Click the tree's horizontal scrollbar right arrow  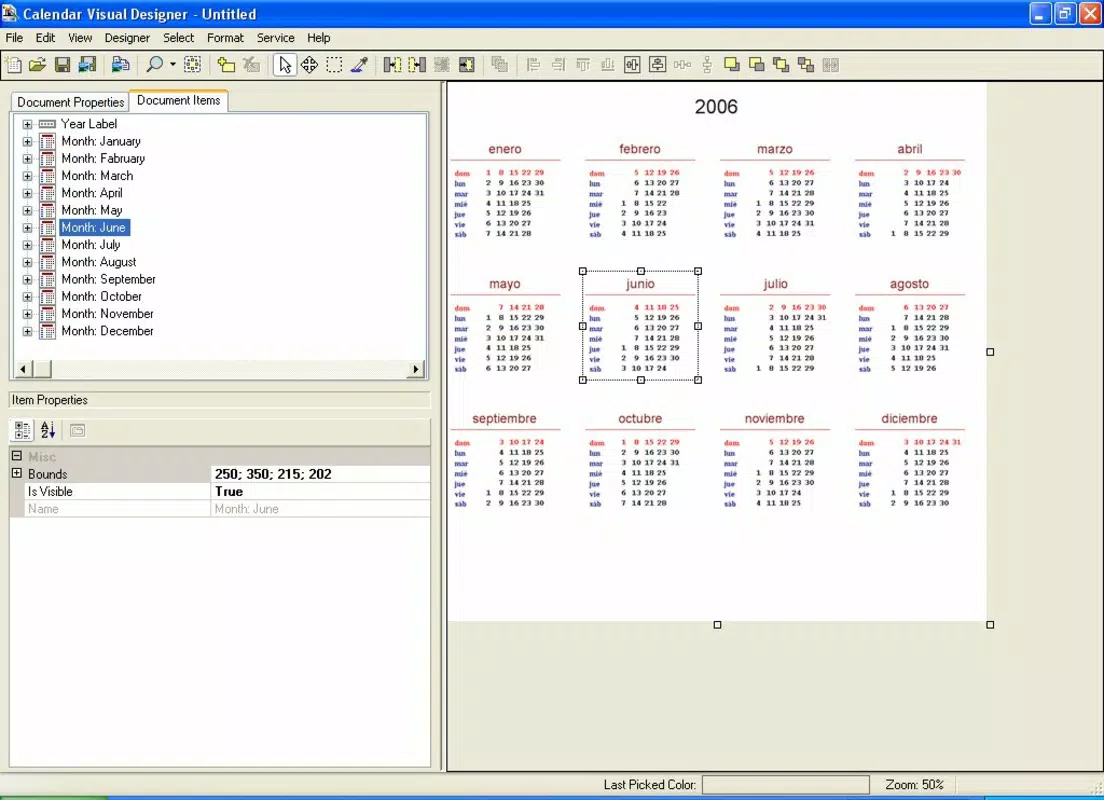tap(415, 369)
